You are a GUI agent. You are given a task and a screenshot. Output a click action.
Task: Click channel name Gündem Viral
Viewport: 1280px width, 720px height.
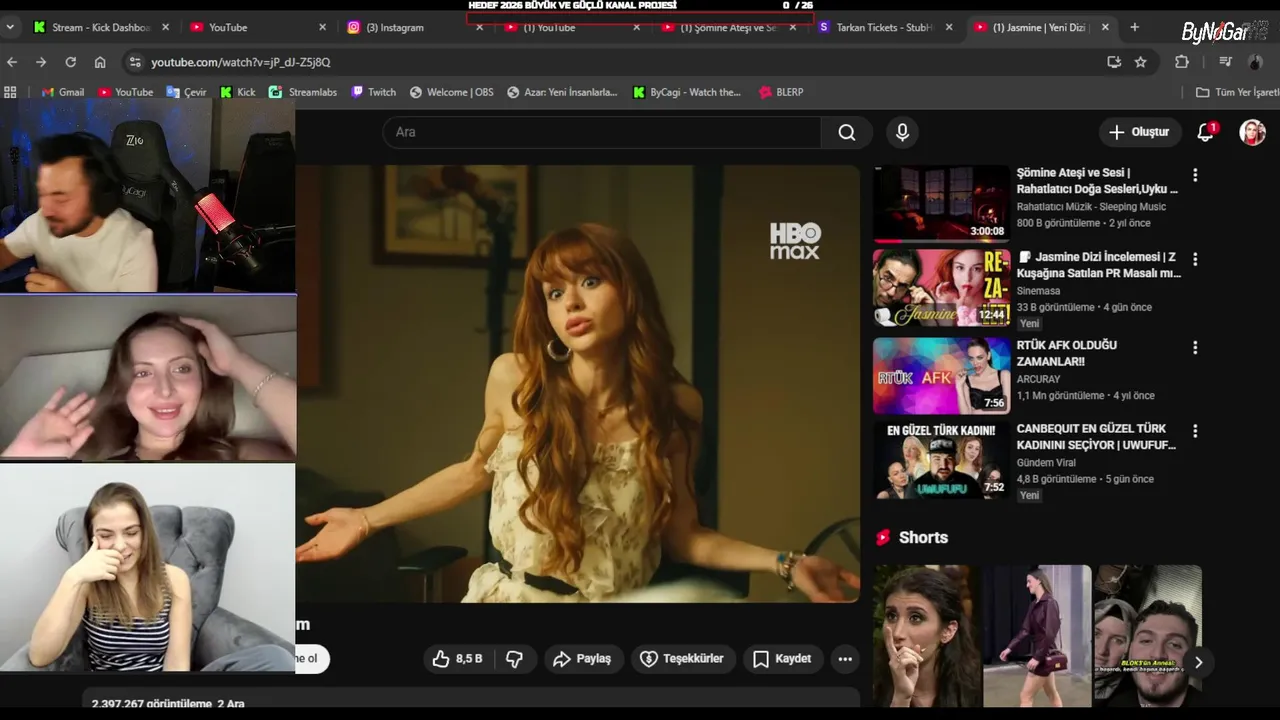coord(1047,463)
